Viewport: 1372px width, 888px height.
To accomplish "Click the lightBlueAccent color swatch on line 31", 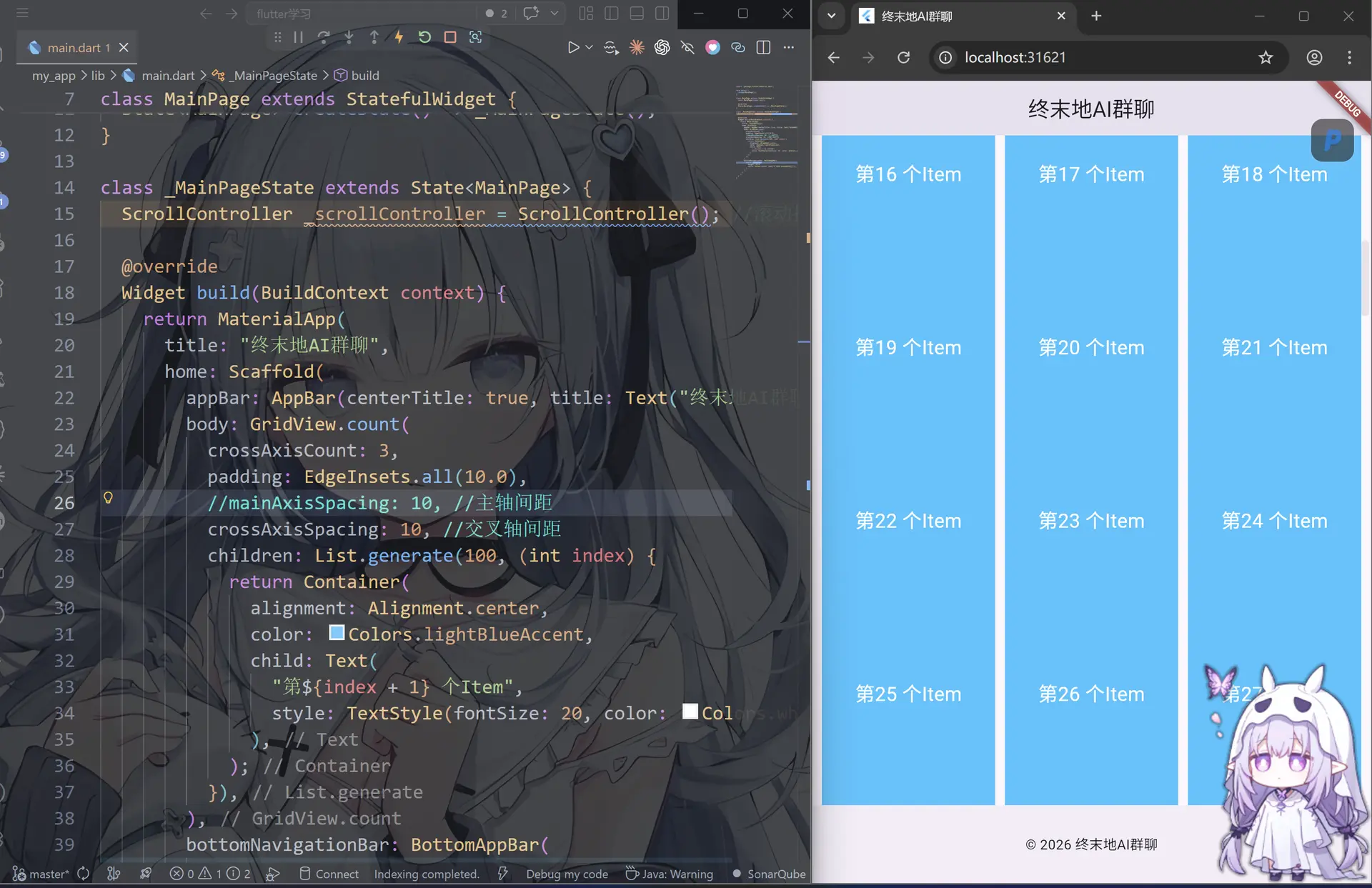I will tap(337, 633).
